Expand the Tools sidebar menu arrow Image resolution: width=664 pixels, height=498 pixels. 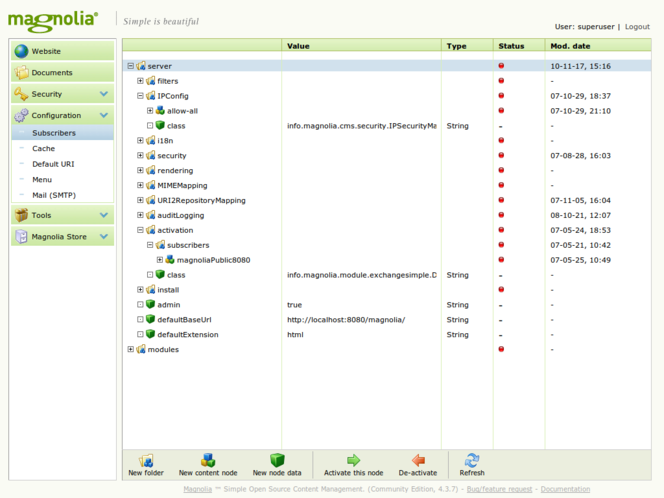[104, 215]
